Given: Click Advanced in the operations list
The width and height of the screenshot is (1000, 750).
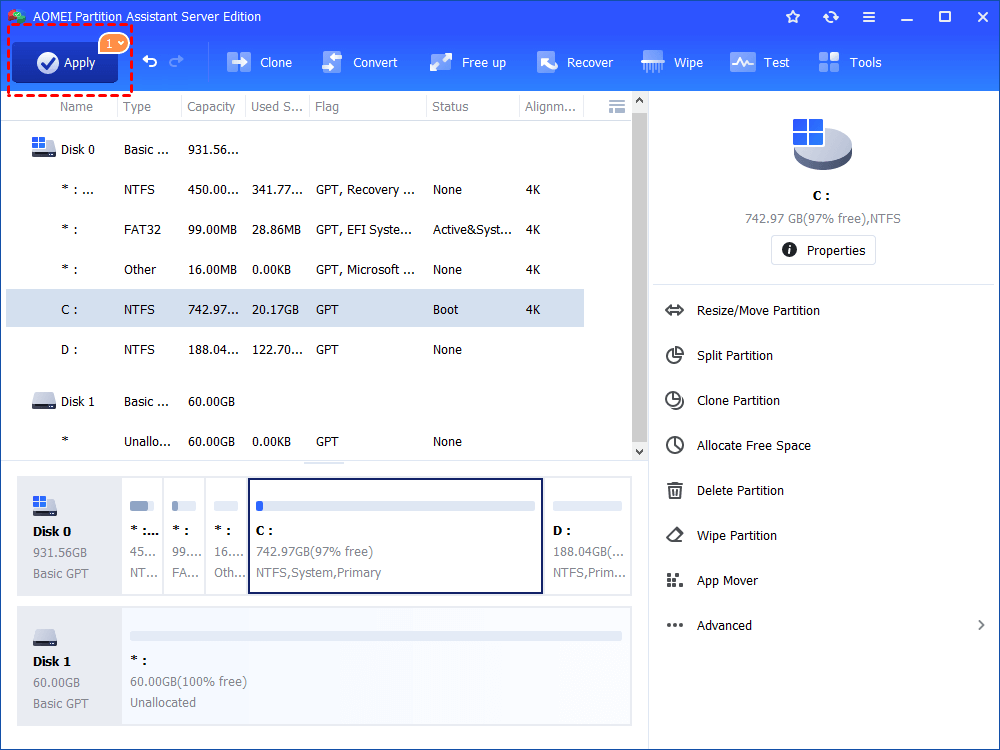Looking at the screenshot, I should point(724,626).
